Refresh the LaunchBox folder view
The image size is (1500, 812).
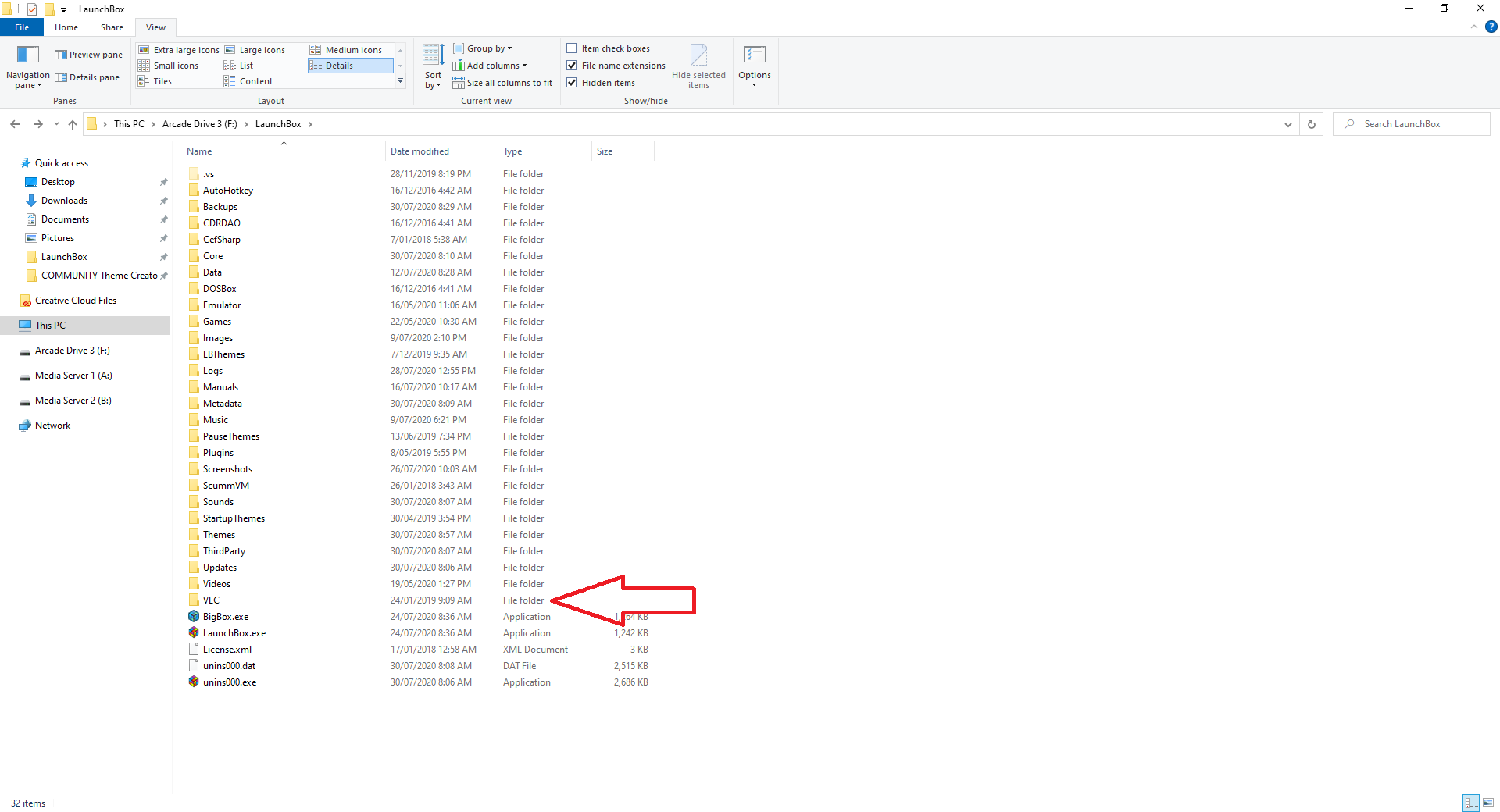[1312, 124]
